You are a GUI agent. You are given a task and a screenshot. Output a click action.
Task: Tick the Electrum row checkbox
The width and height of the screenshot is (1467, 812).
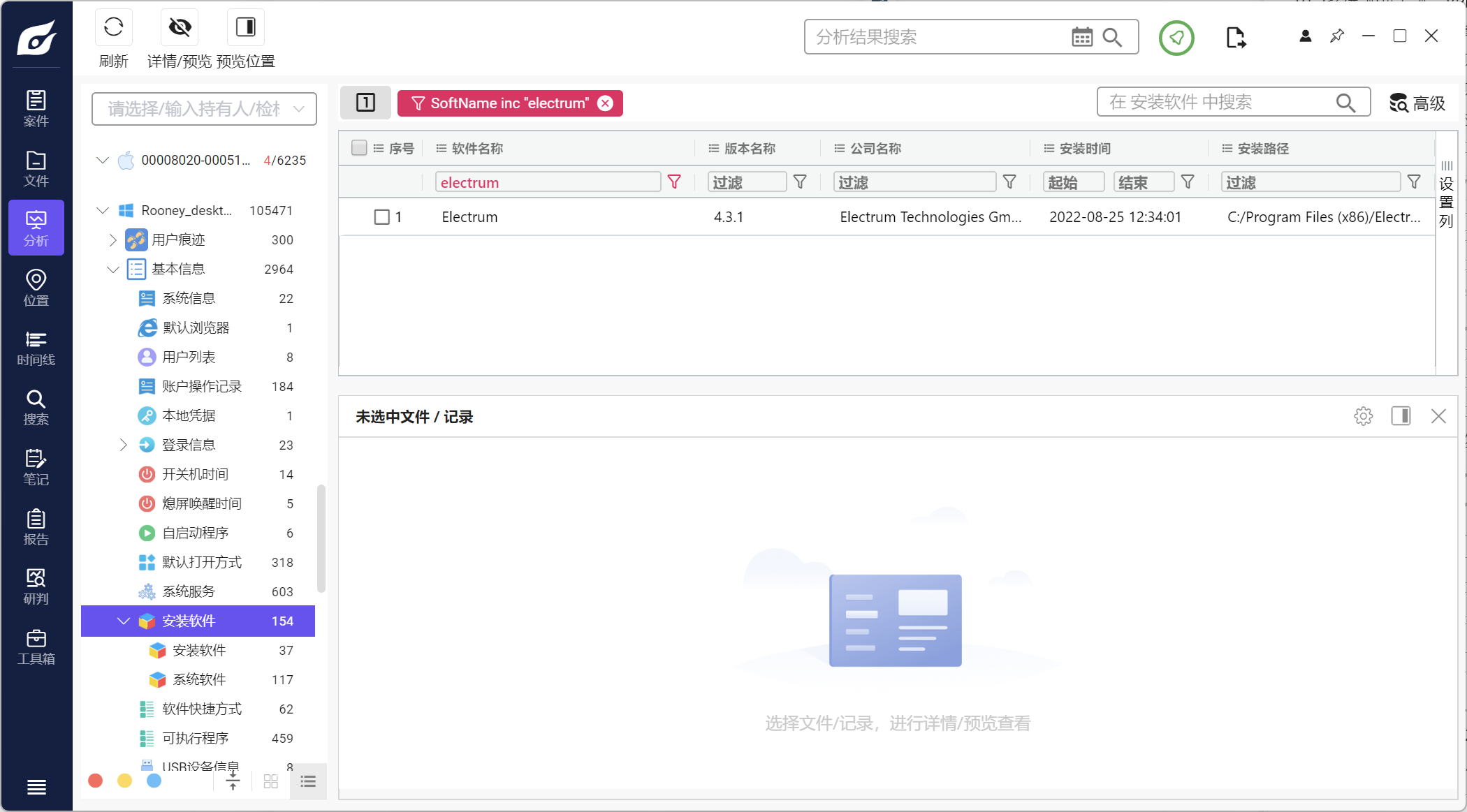pyautogui.click(x=381, y=217)
